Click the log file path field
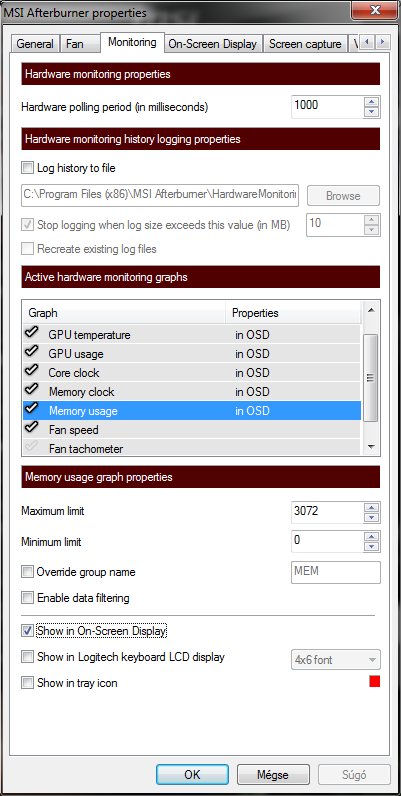 tap(160, 195)
